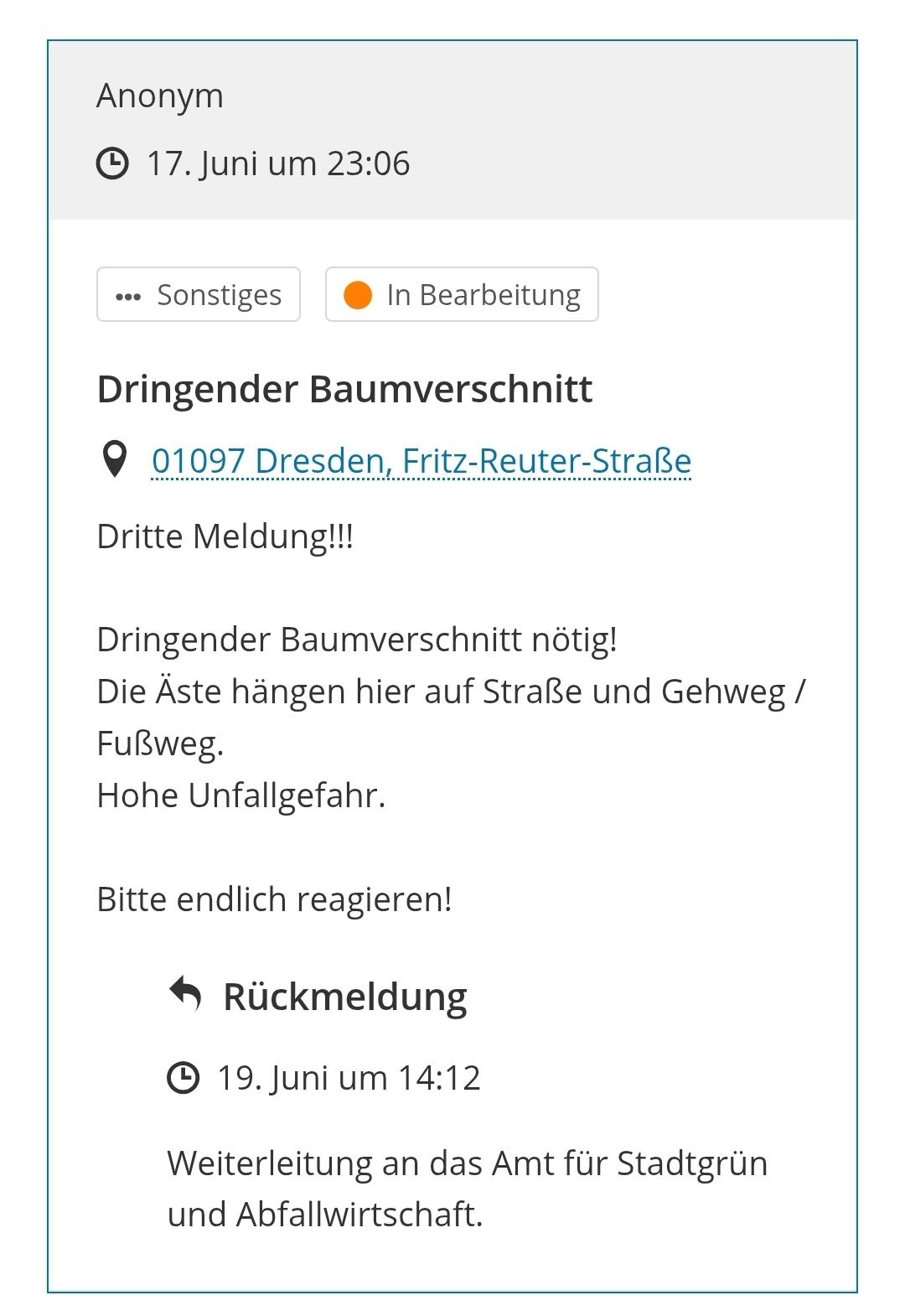Click the location pin icon

click(114, 459)
